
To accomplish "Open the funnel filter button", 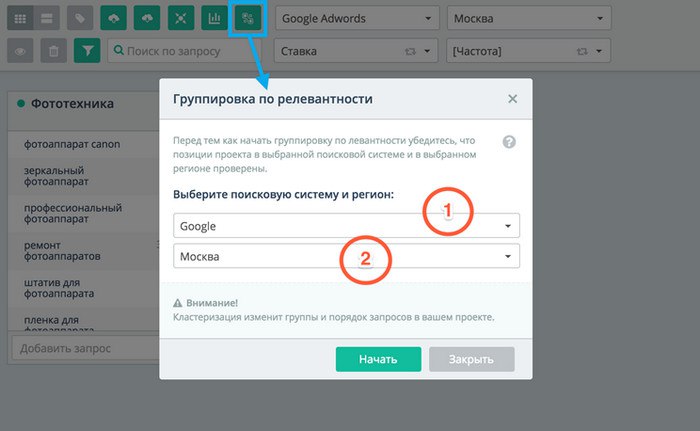I will pos(87,51).
